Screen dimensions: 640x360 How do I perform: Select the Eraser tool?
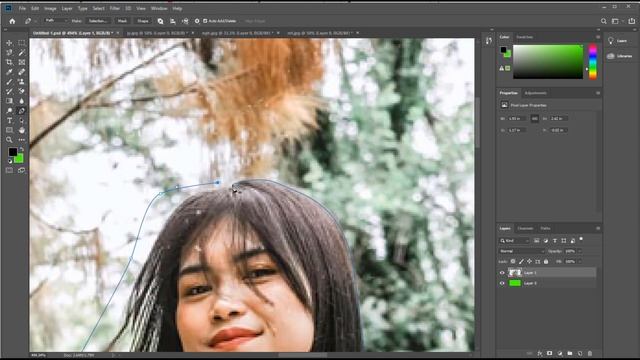point(22,91)
